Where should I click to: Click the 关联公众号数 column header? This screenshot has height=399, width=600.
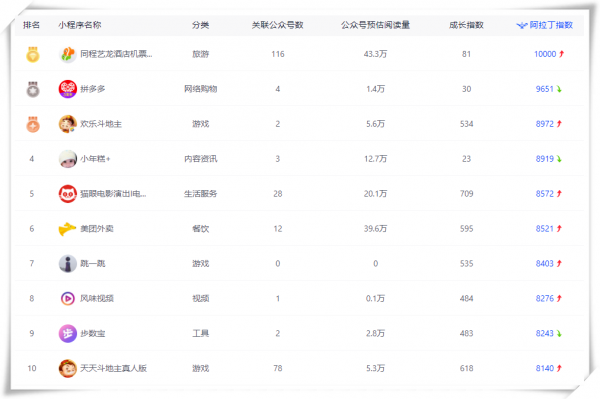pos(277,25)
